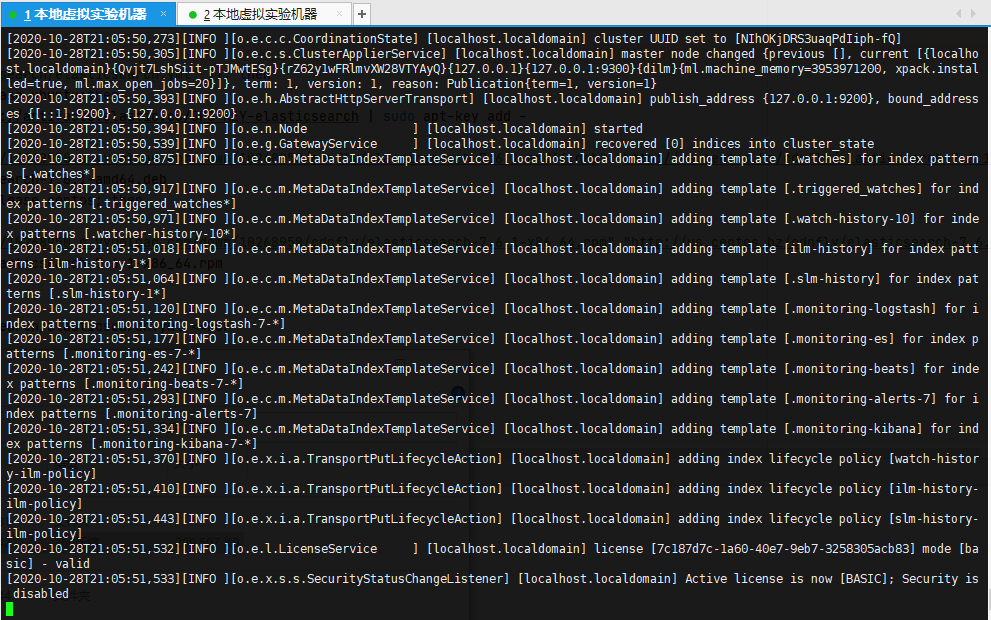Click o.e.g.GatewayService logger name
The height and width of the screenshot is (620, 991).
(307, 143)
